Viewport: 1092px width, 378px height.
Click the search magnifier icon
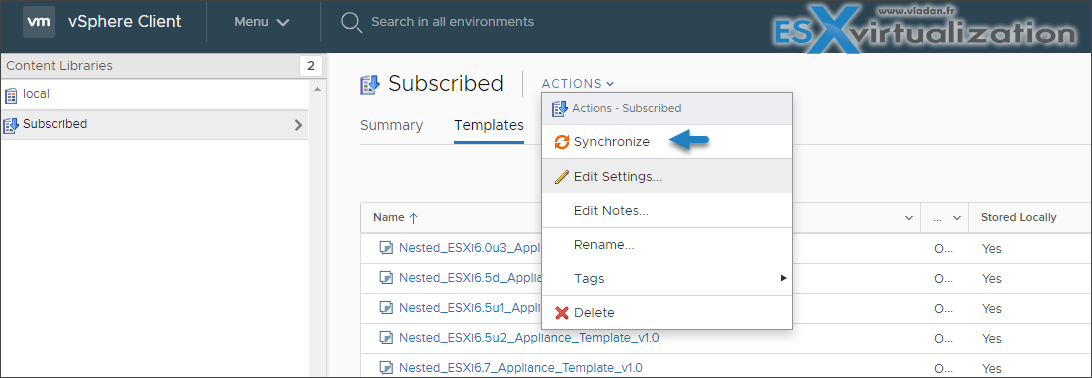[x=350, y=22]
